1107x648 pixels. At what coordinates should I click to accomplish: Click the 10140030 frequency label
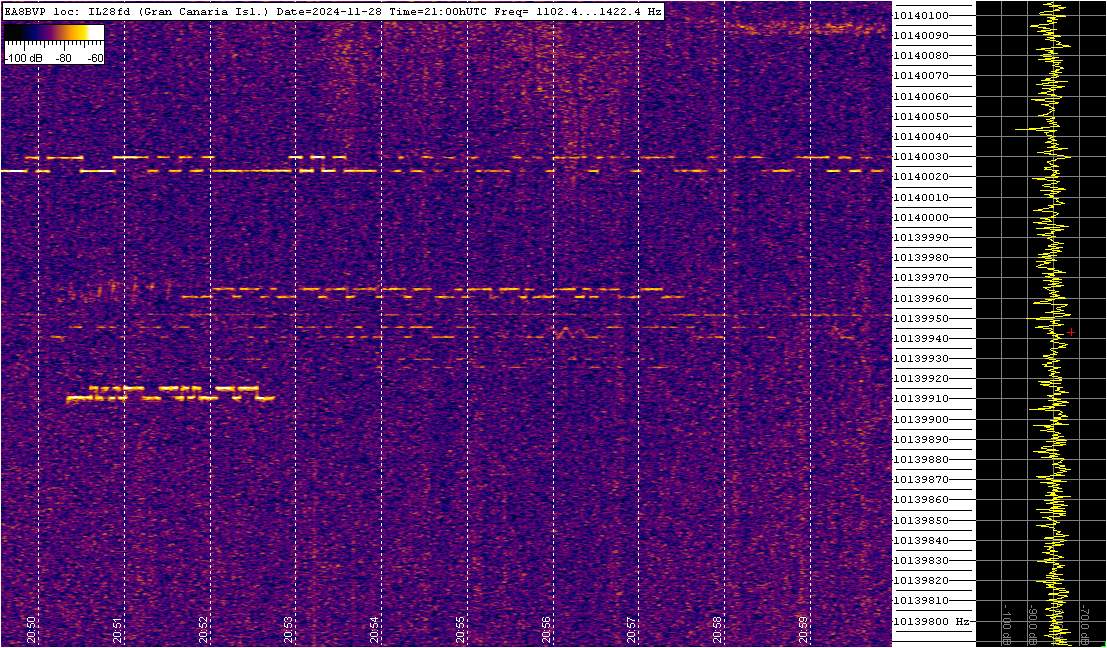click(921, 157)
